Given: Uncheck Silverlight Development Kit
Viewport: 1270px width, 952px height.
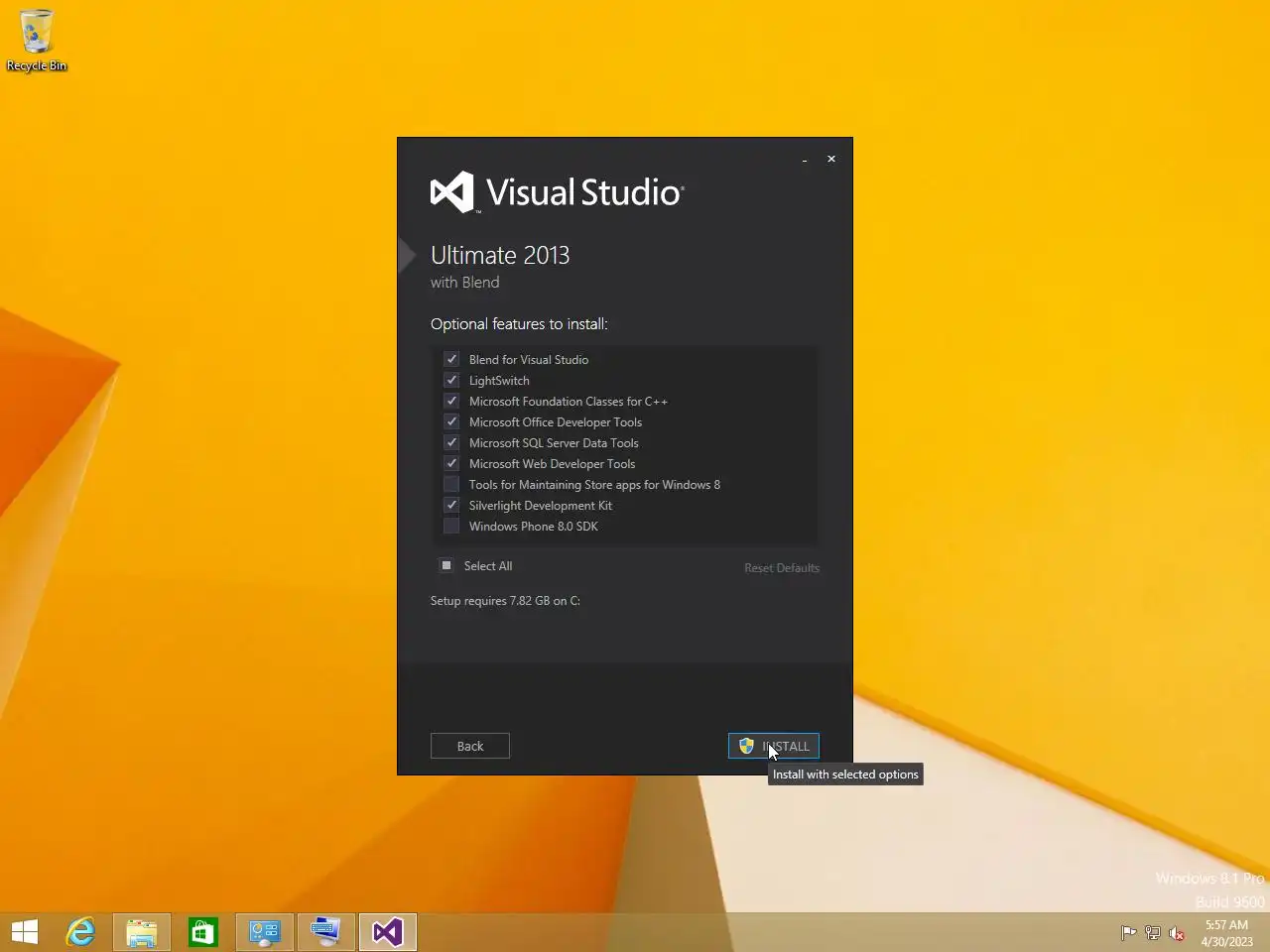Looking at the screenshot, I should [x=451, y=505].
